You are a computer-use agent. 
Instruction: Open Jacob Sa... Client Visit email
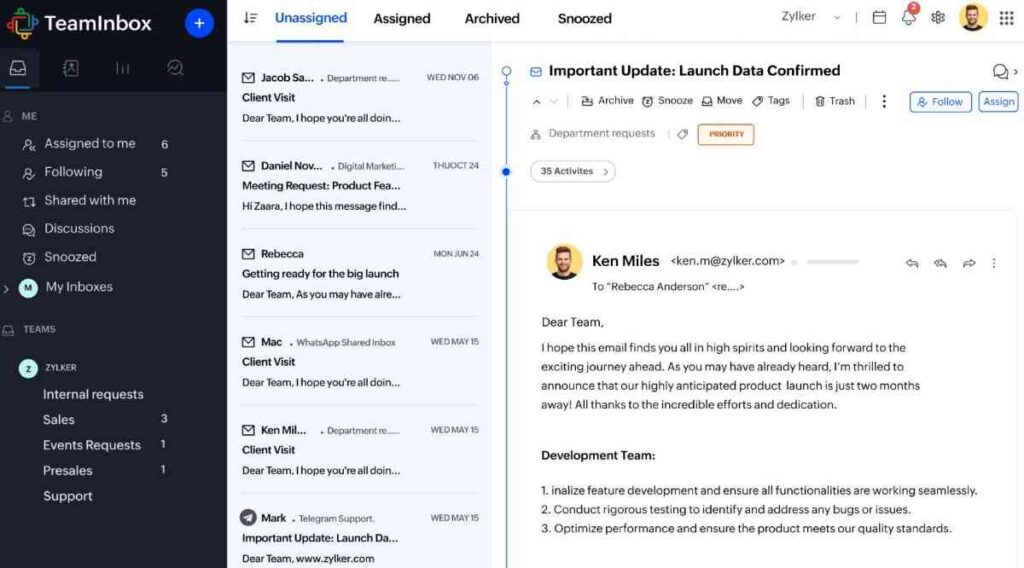360,97
